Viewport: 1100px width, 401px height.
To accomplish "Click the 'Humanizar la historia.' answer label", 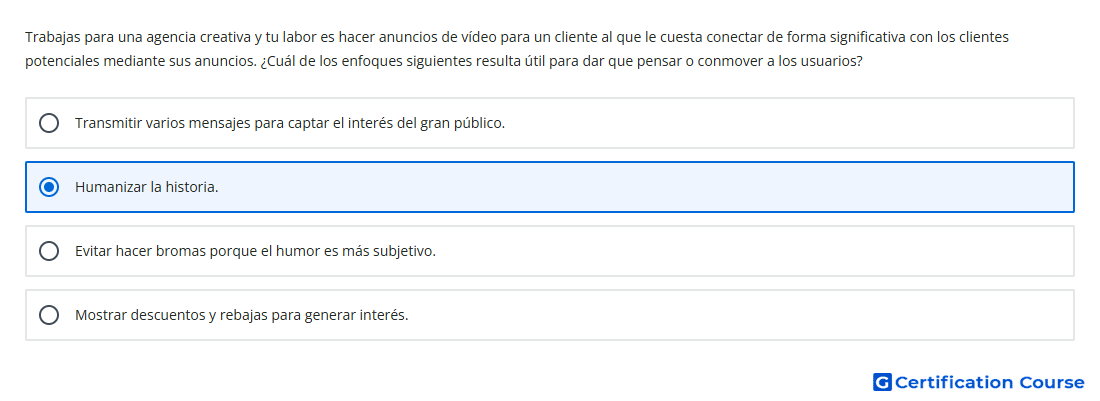I will (147, 187).
